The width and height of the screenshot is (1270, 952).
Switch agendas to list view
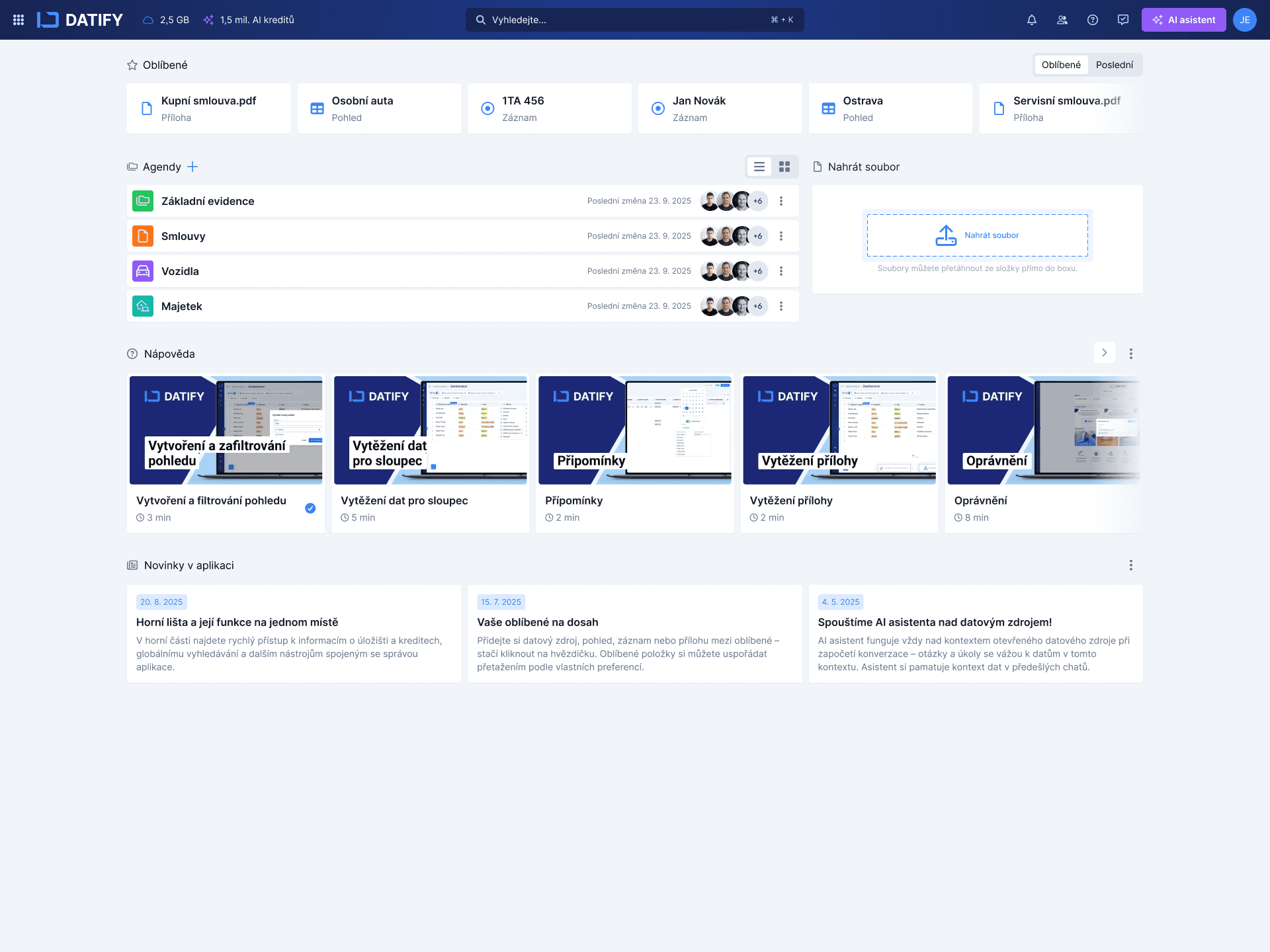point(759,167)
